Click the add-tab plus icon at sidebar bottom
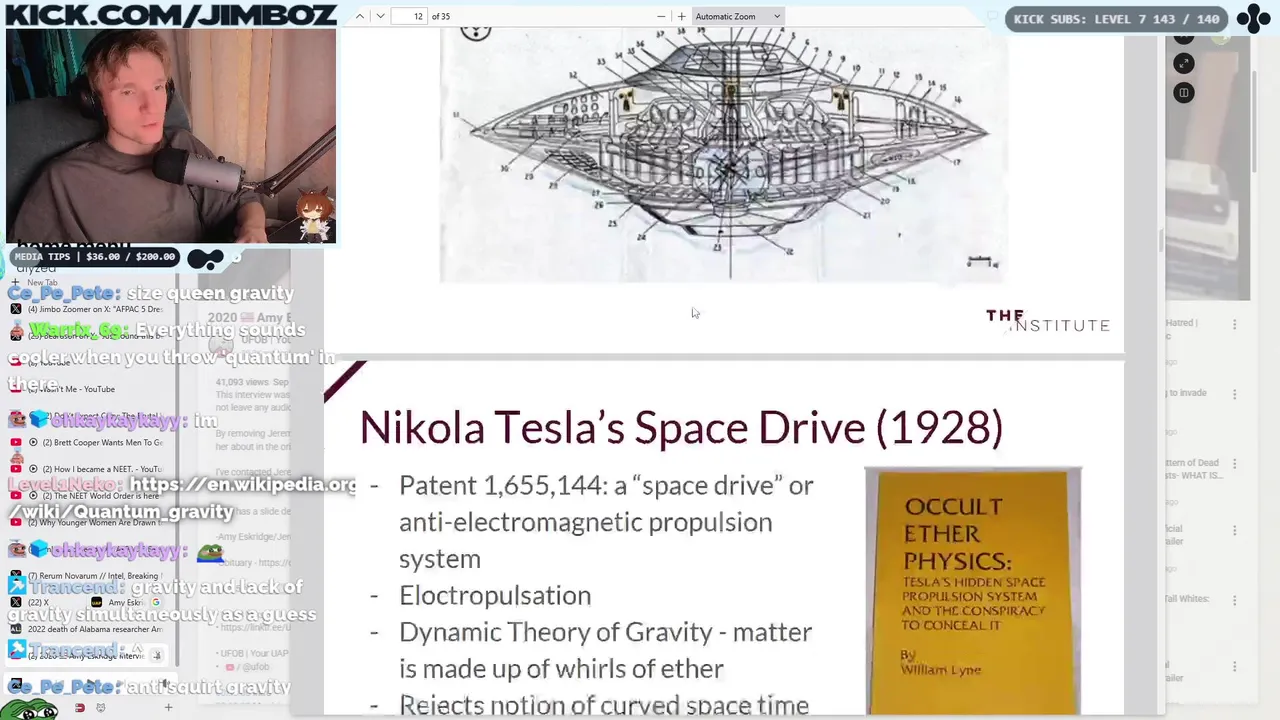 point(168,708)
